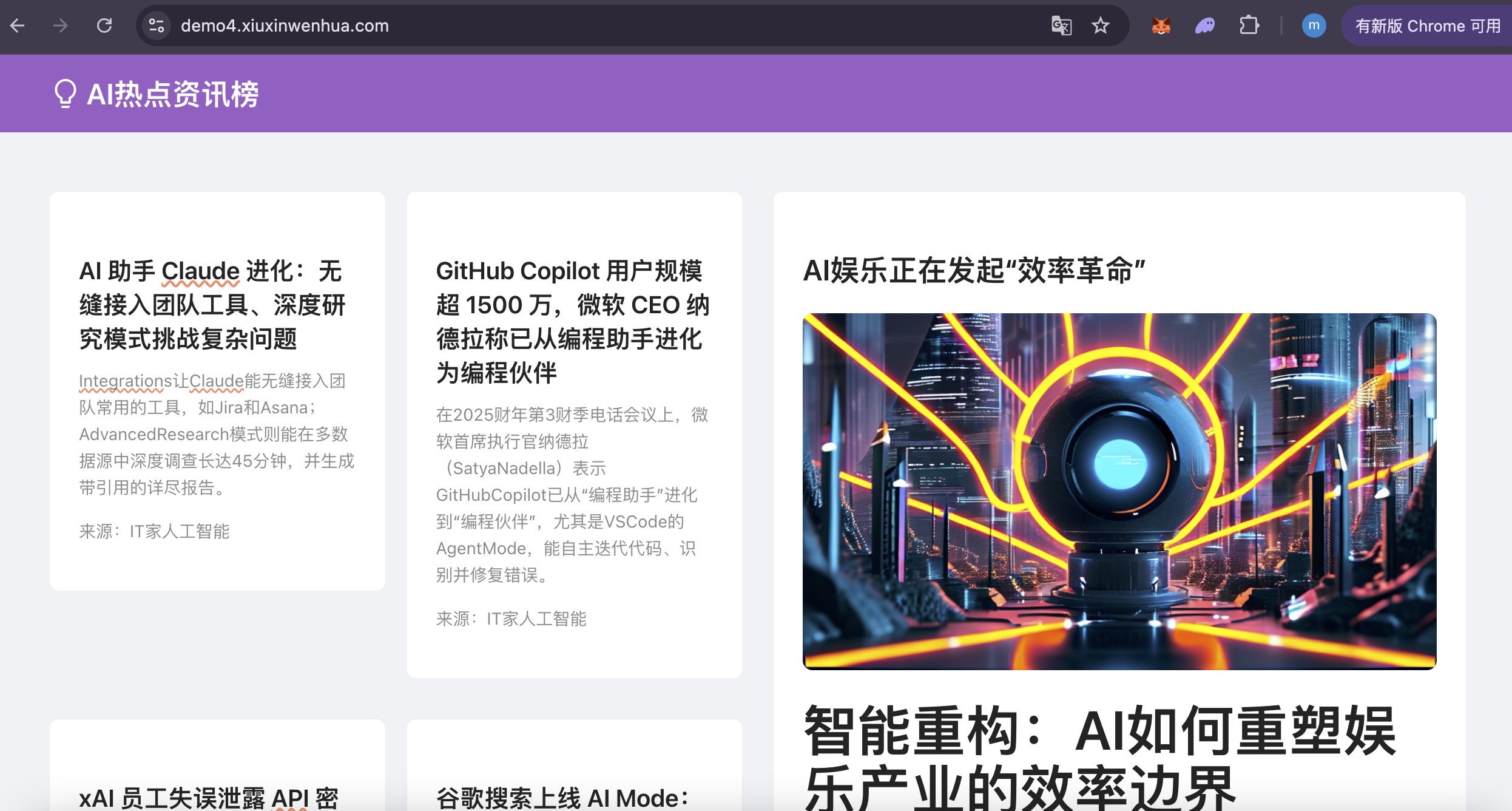Open the 'AI娱乐正在发起"效率革命"' heading

pos(974,270)
